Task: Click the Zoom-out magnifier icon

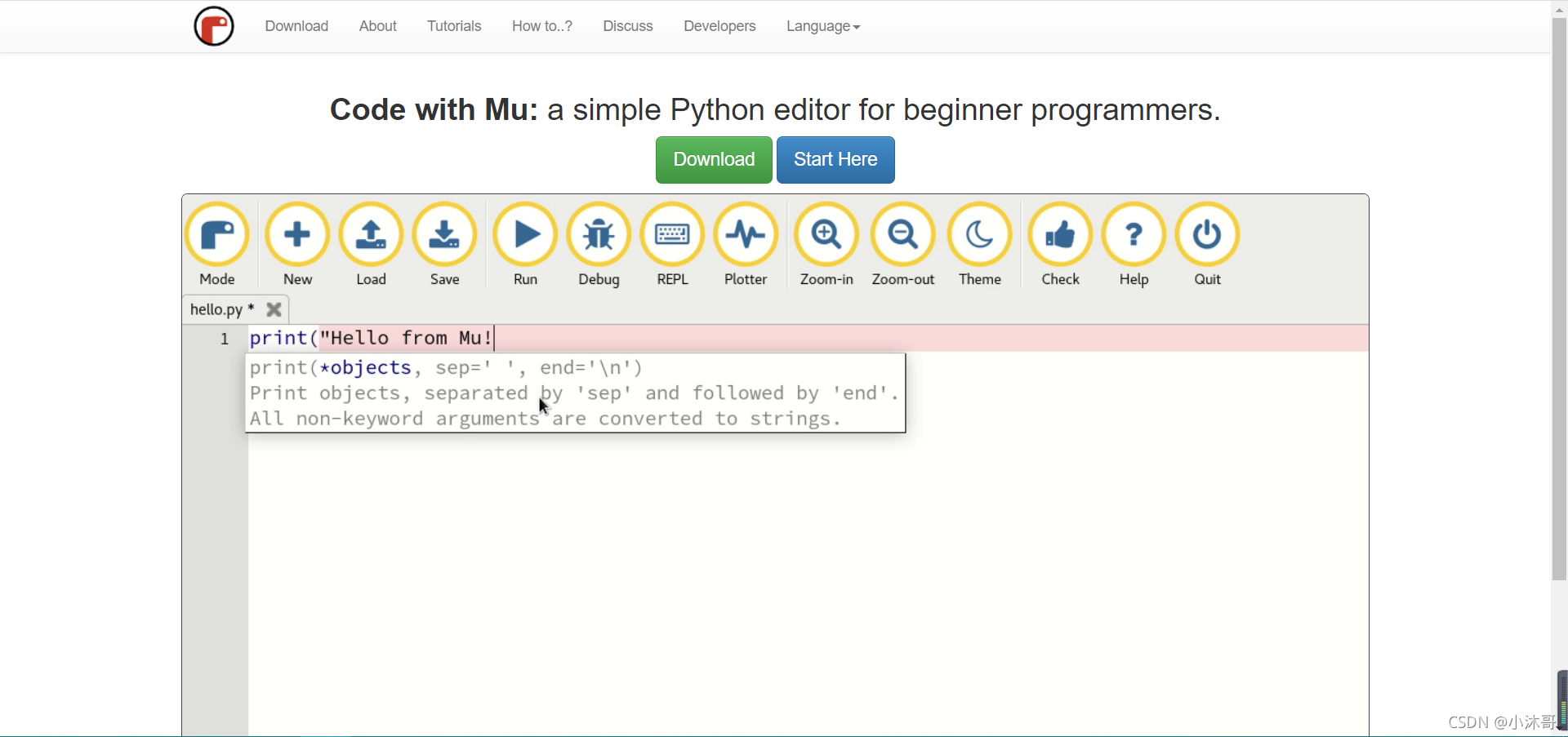Action: 902,234
